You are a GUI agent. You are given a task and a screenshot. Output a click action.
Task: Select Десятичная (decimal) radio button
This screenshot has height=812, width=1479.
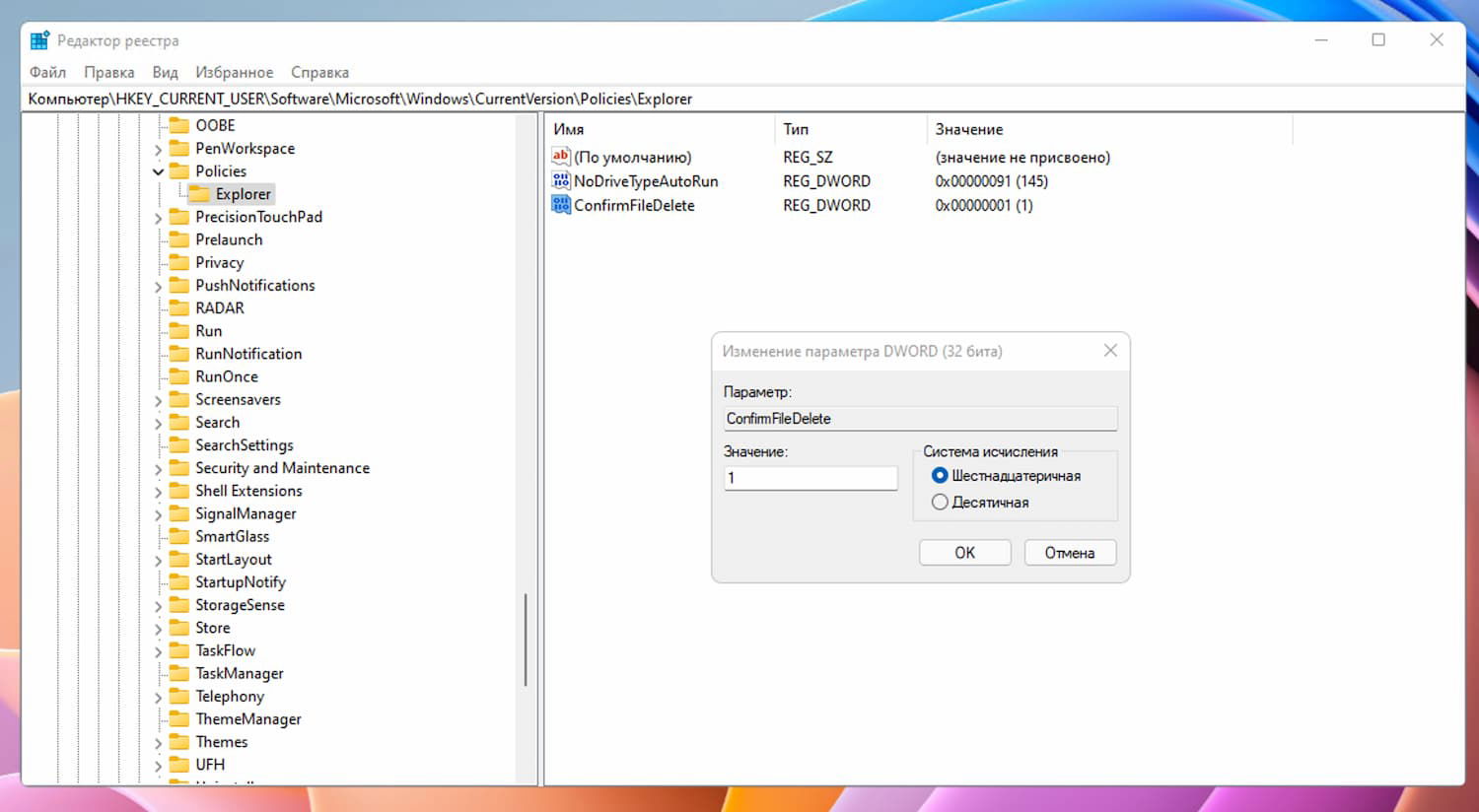coord(940,503)
